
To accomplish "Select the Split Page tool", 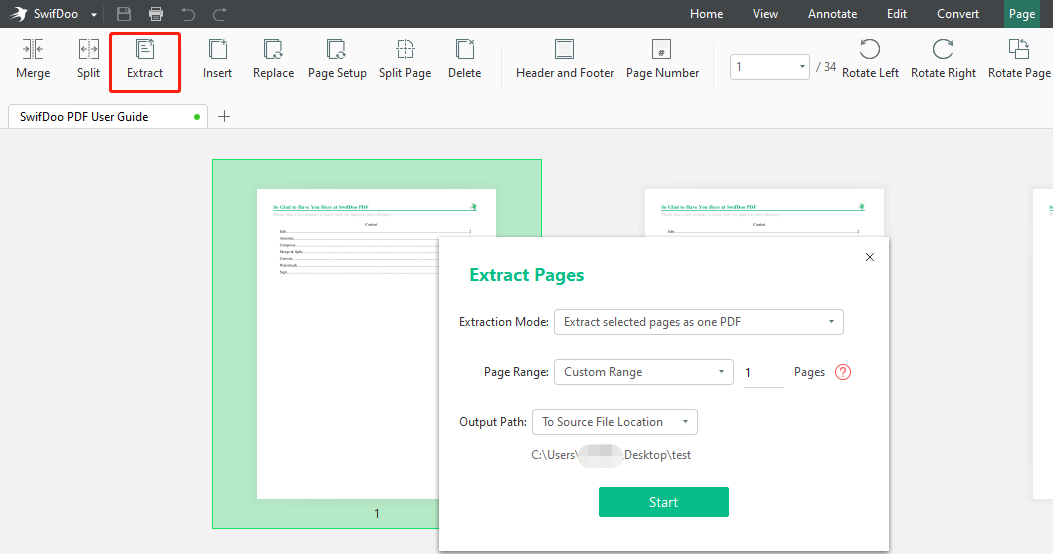I will point(405,60).
